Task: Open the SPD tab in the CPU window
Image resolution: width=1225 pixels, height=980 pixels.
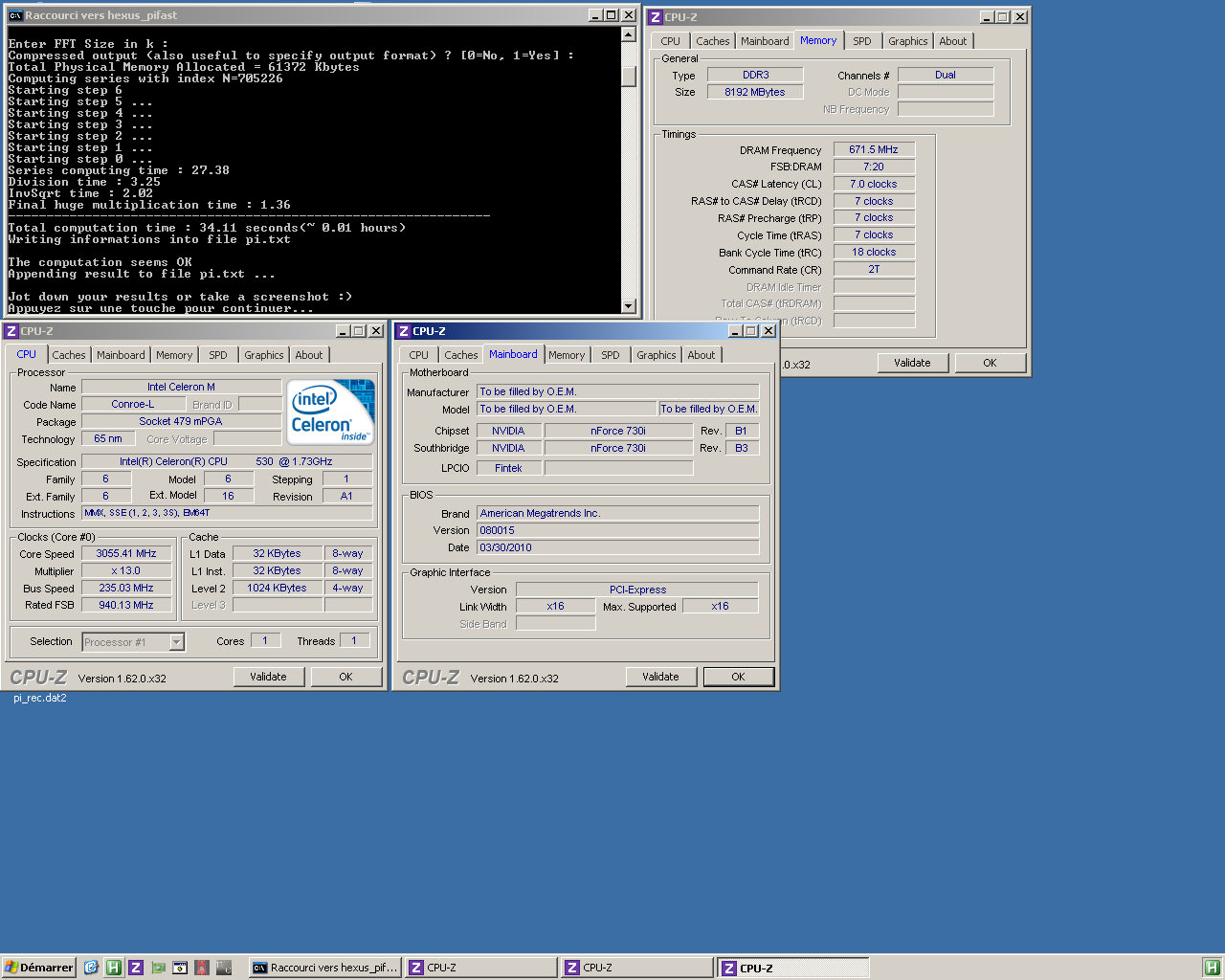Action: pos(218,355)
